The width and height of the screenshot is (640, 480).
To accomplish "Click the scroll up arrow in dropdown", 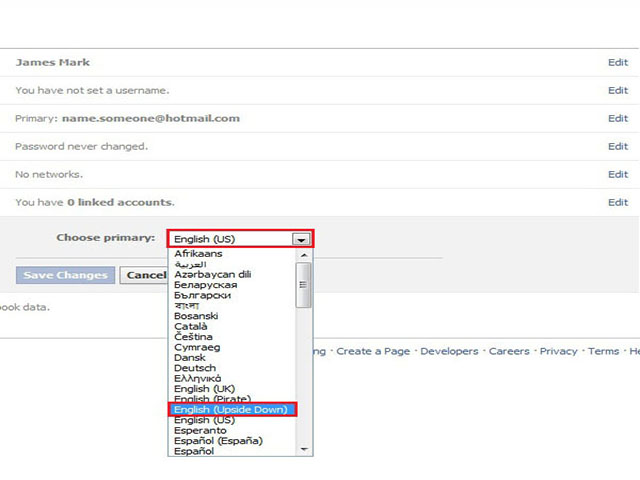I will (303, 255).
